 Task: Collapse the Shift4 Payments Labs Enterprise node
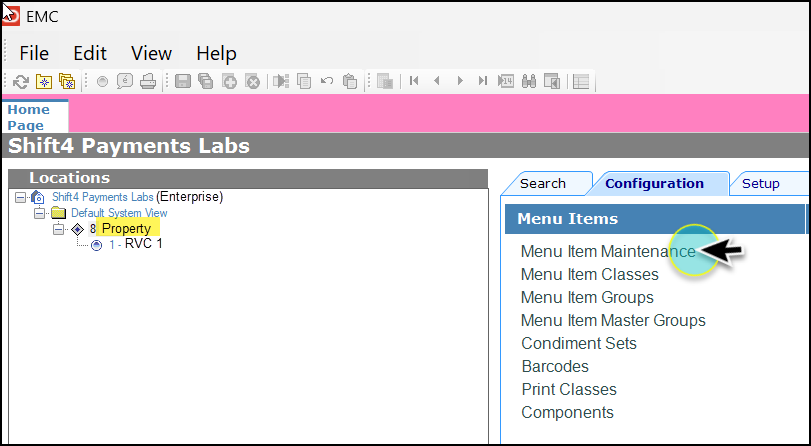pos(20,197)
